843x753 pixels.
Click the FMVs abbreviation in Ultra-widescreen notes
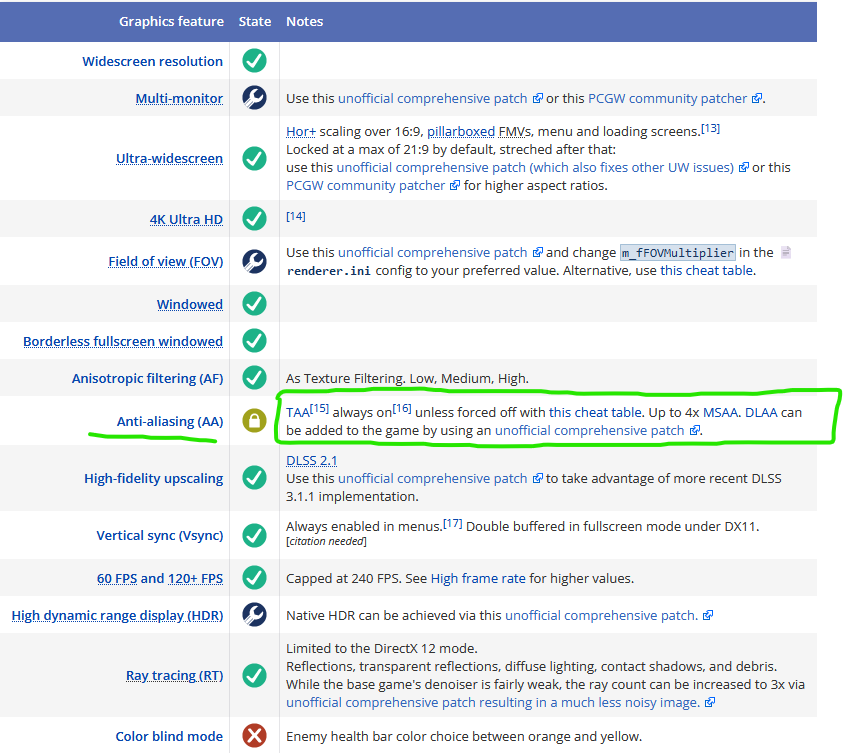[515, 131]
